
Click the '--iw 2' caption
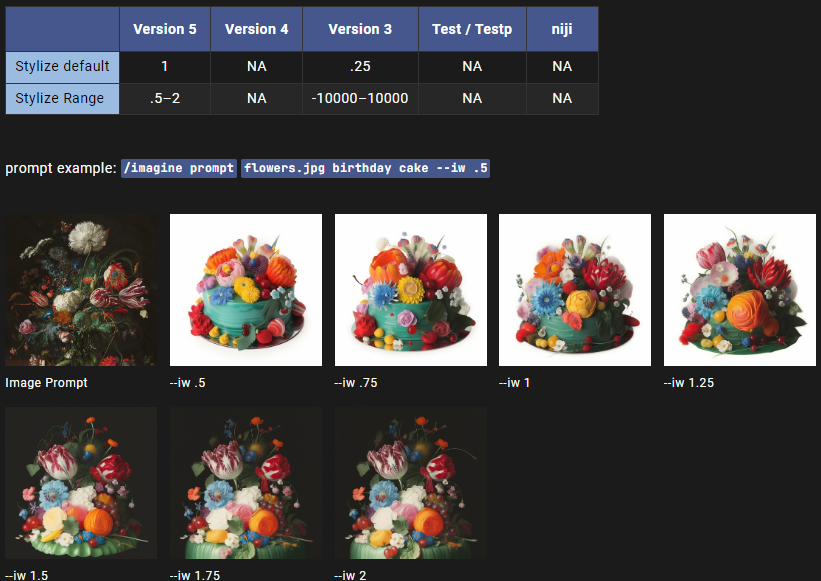point(350,575)
